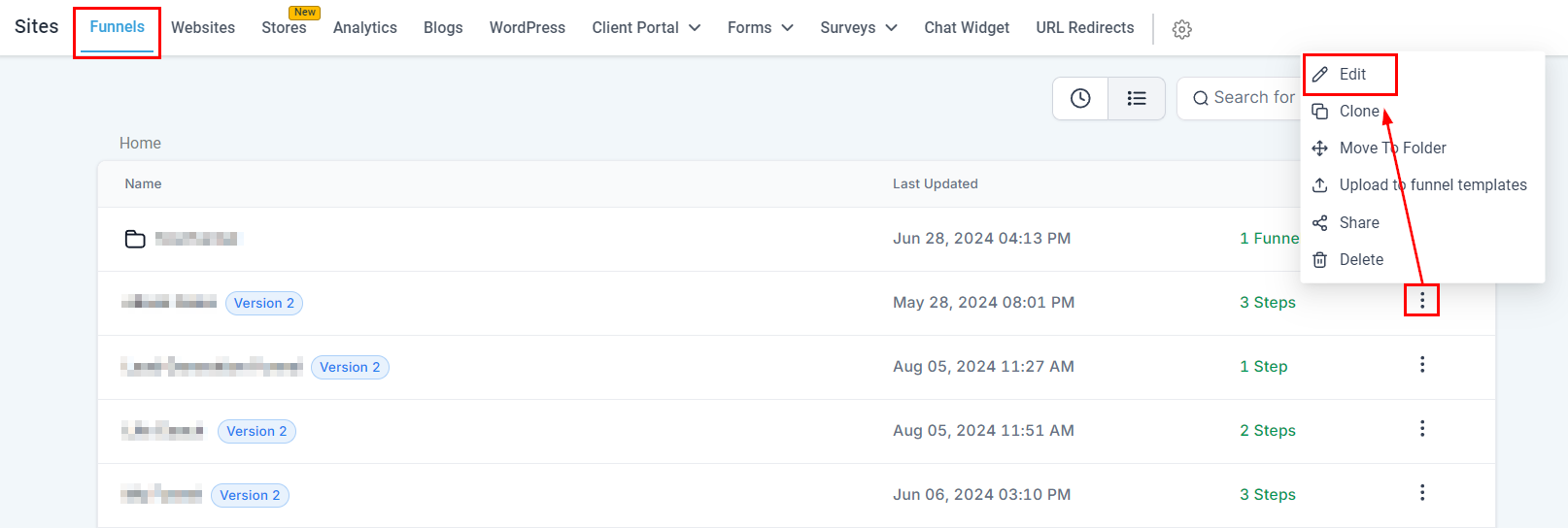Choose Edit from the context menu
Viewport: 1568px width, 528px height.
tap(1352, 75)
